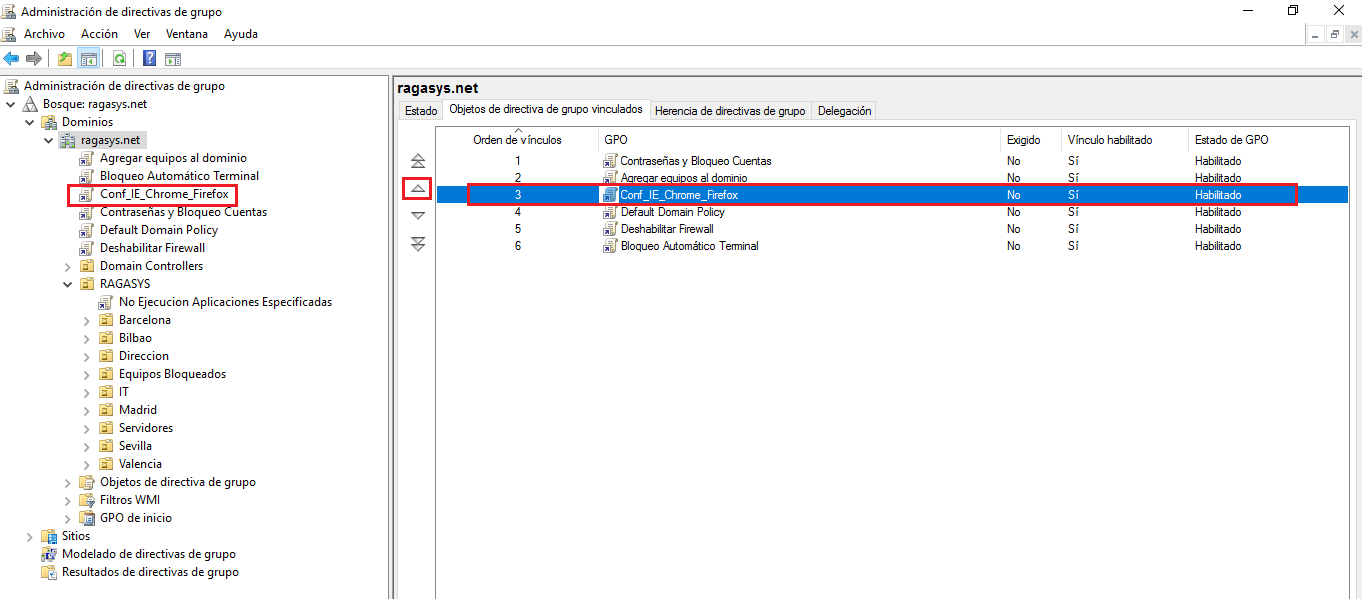This screenshot has width=1362, height=599.
Task: Click the Back navigation arrow
Action: [x=10, y=57]
